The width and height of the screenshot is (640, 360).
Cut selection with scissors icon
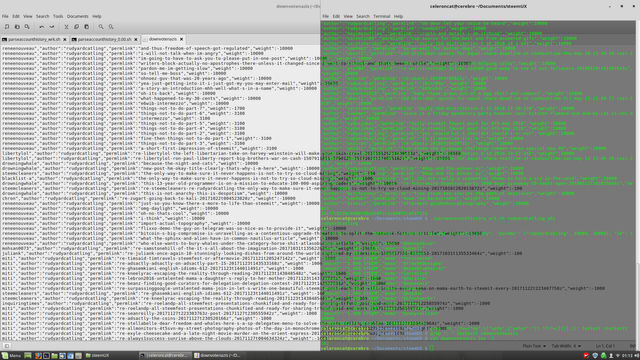click(66, 27)
